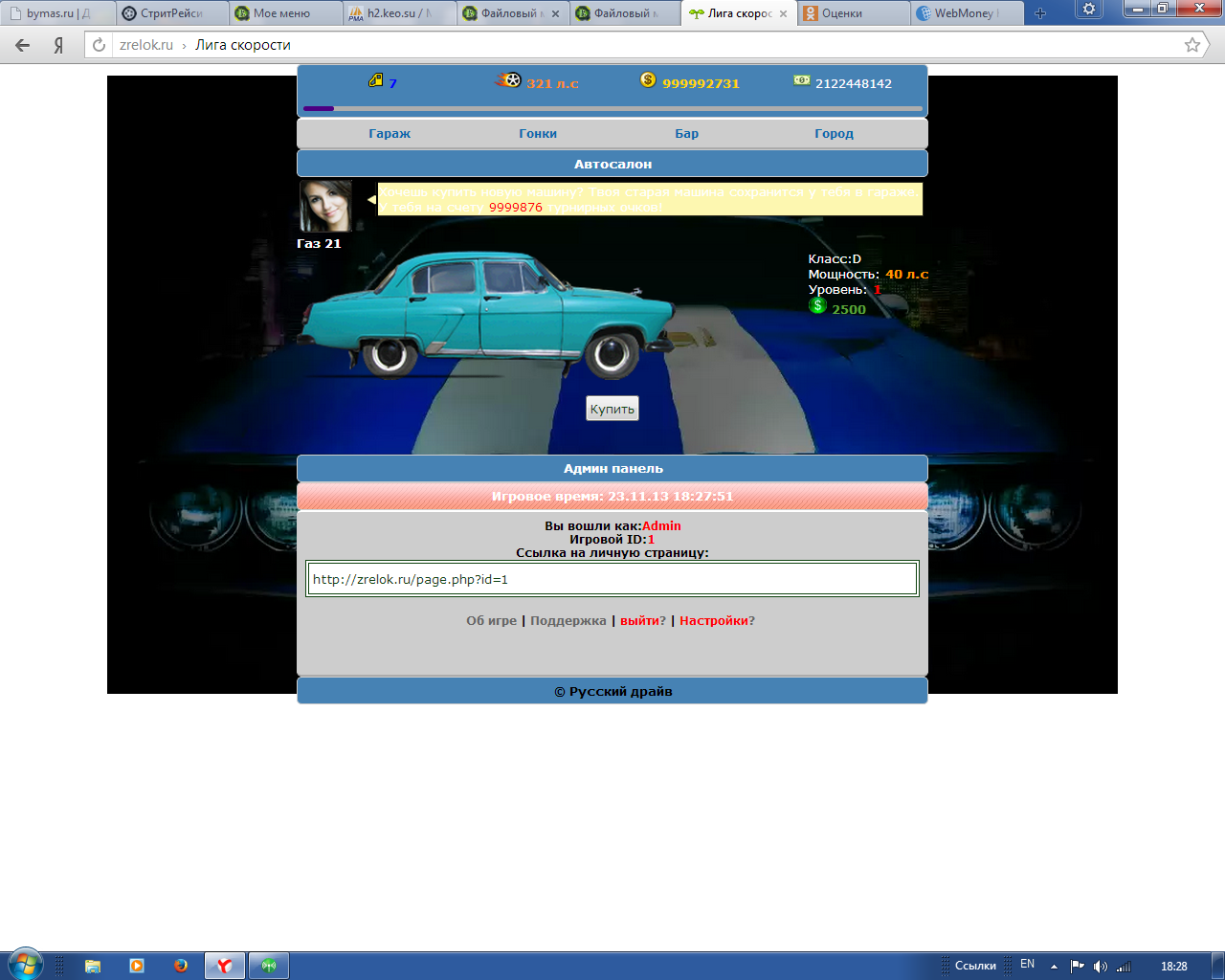
Task: Open Firefox from the taskbar
Action: (x=180, y=966)
